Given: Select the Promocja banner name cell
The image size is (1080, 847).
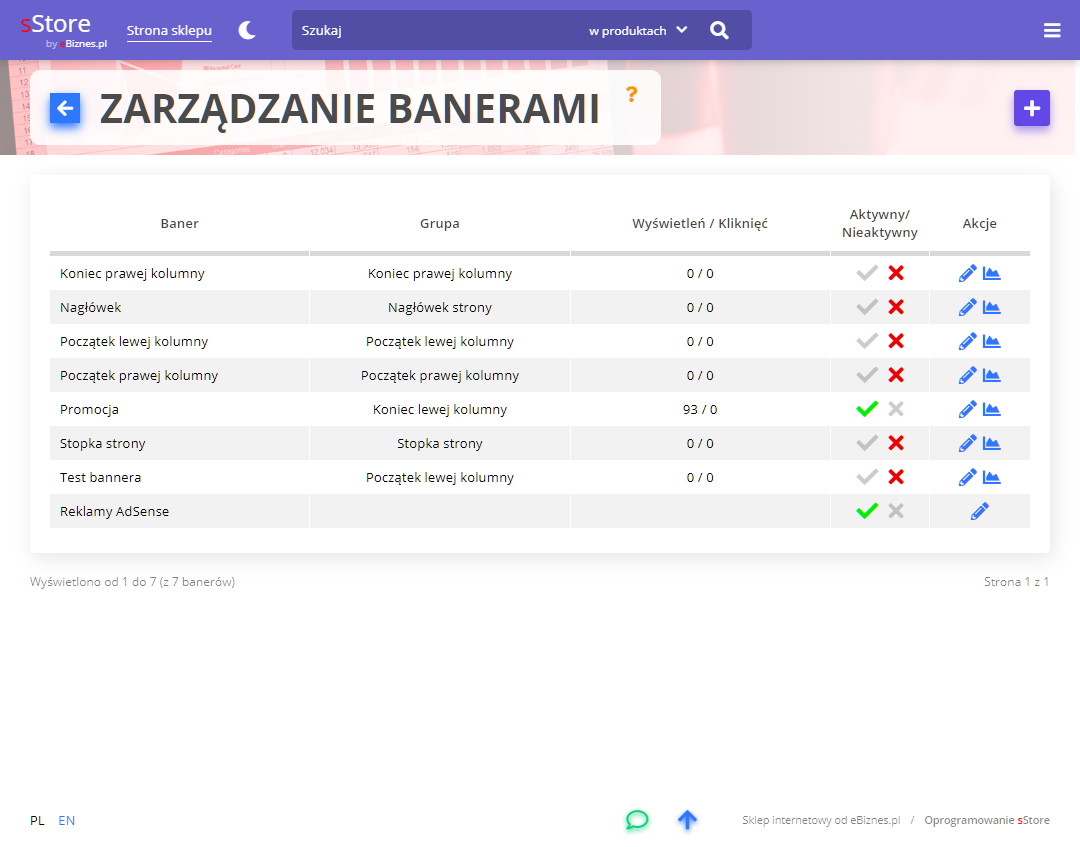Looking at the screenshot, I should [x=90, y=410].
